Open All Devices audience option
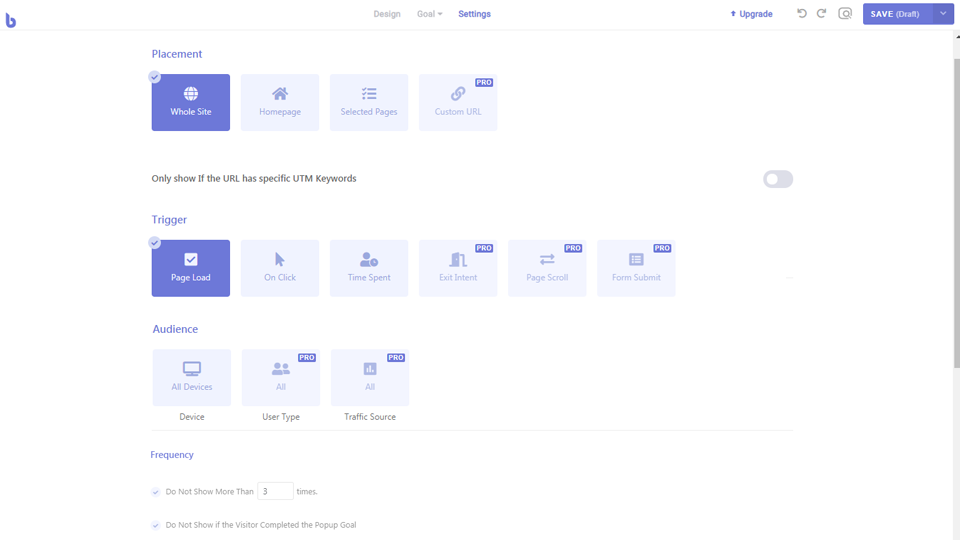960x540 pixels. tap(192, 377)
